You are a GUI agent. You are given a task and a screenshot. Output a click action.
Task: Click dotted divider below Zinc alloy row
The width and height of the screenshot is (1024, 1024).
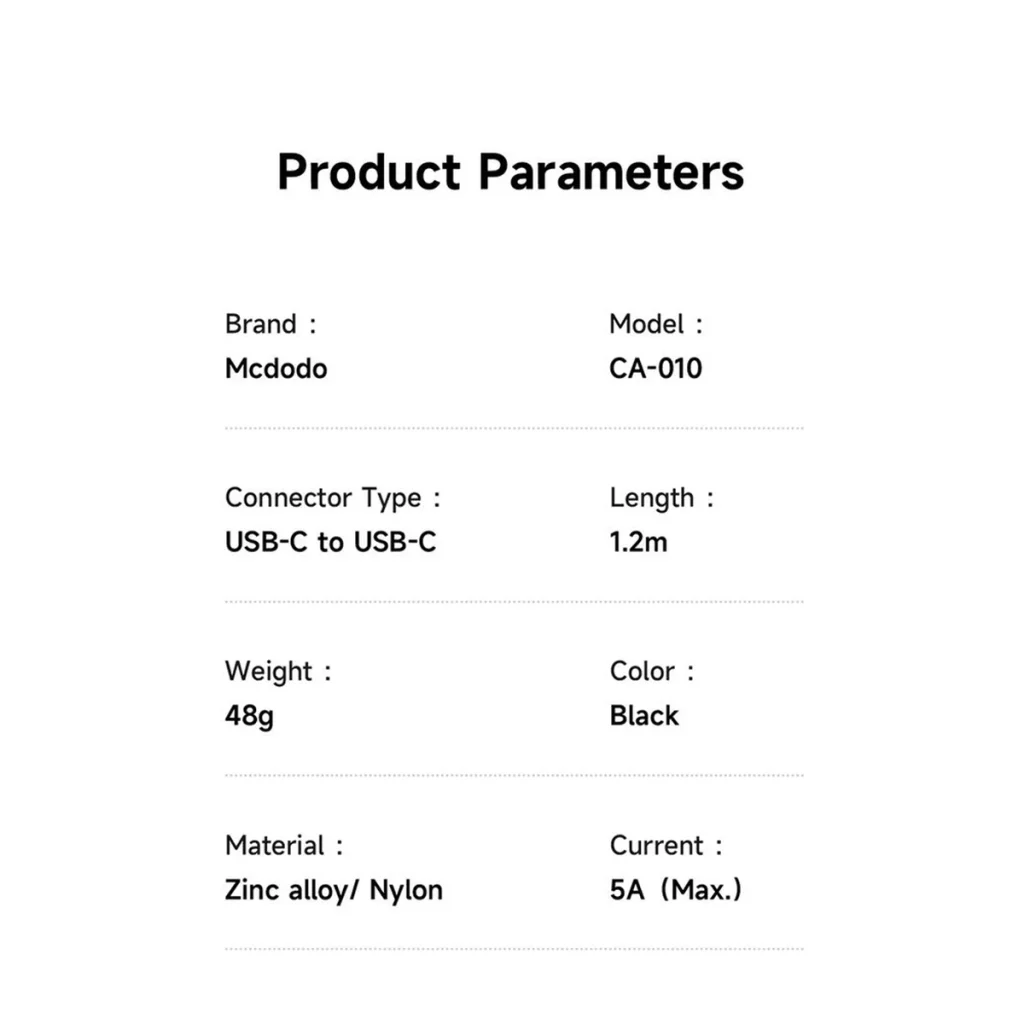[514, 950]
